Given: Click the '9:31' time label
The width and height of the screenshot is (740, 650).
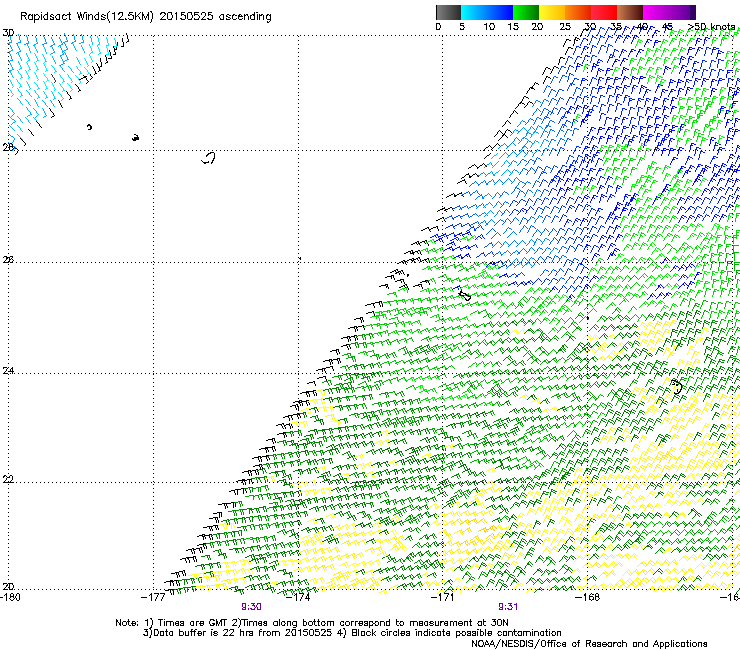Looking at the screenshot, I should click(508, 607).
